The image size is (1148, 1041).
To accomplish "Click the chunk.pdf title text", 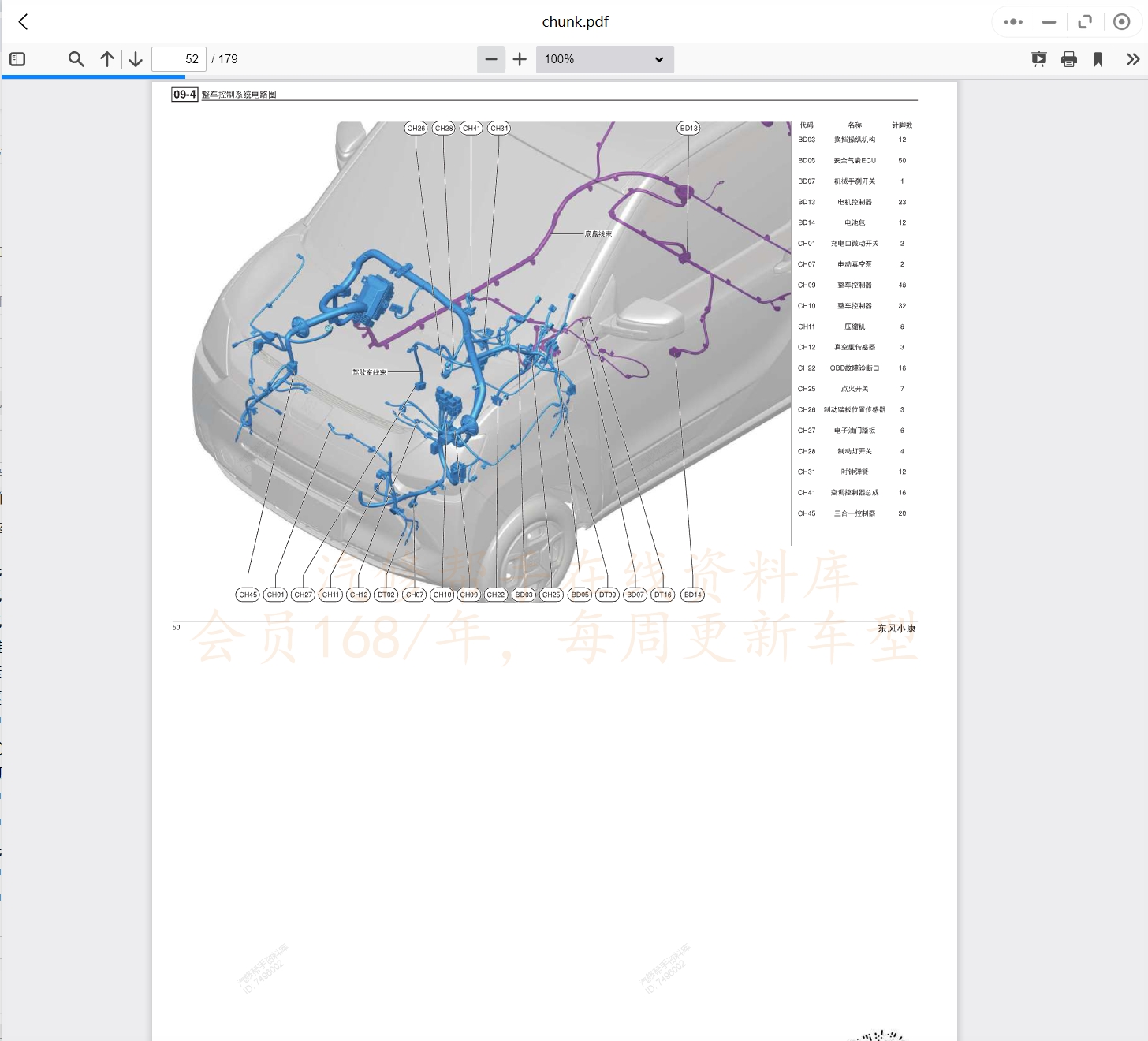I will (575, 22).
